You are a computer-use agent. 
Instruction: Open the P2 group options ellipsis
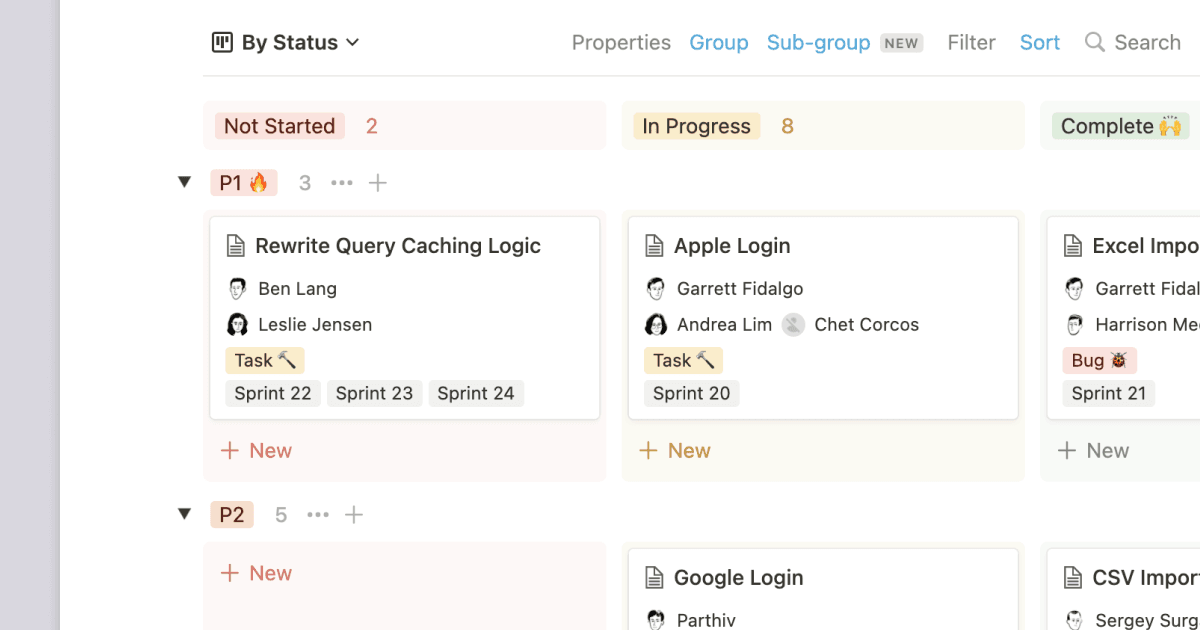point(317,514)
